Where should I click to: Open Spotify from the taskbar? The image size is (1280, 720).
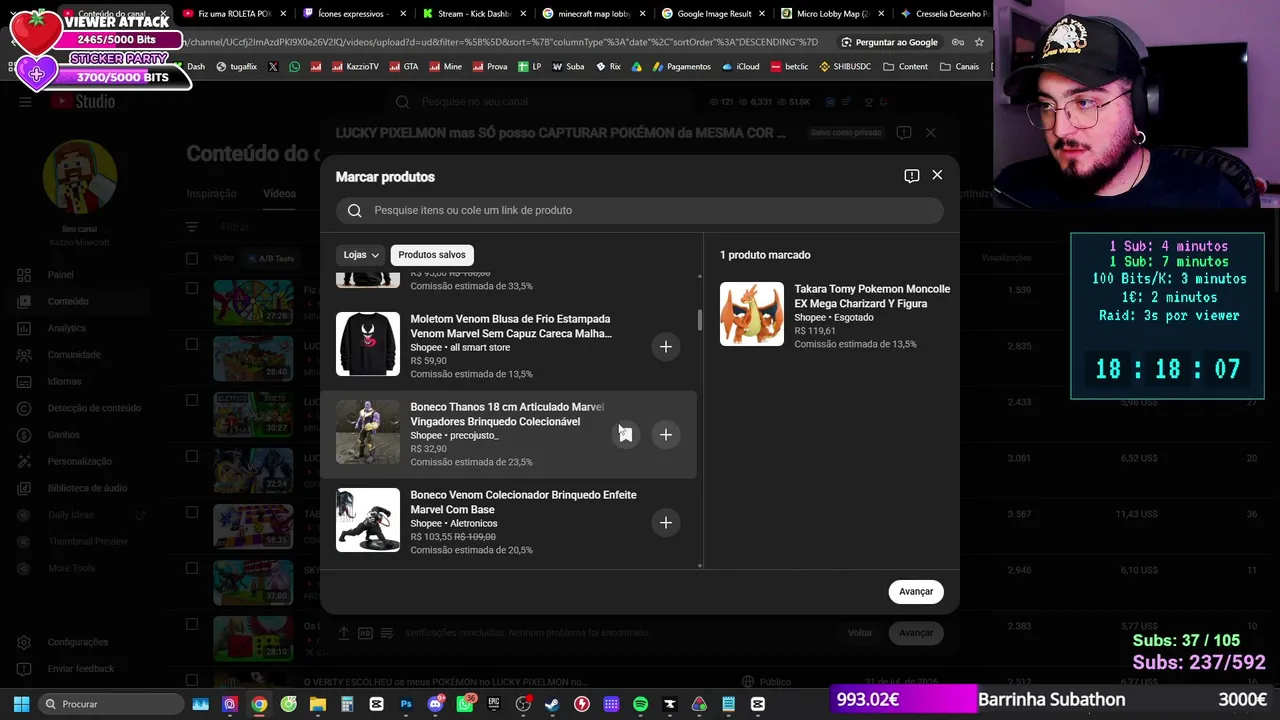pos(640,704)
